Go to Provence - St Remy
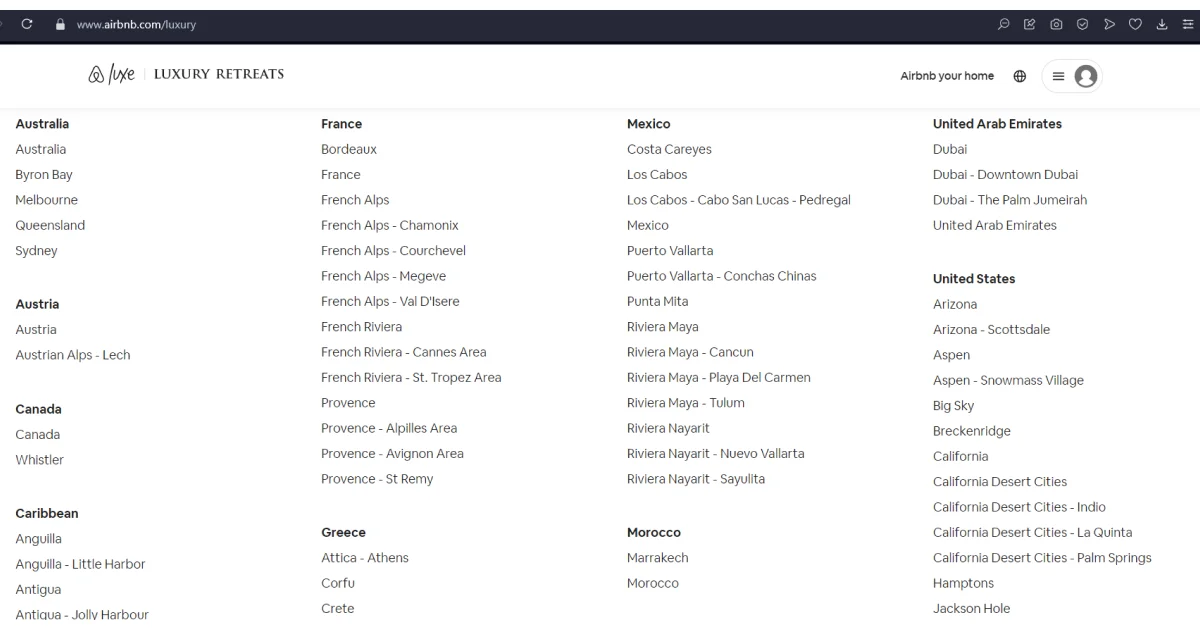The width and height of the screenshot is (1200, 630). (x=377, y=479)
